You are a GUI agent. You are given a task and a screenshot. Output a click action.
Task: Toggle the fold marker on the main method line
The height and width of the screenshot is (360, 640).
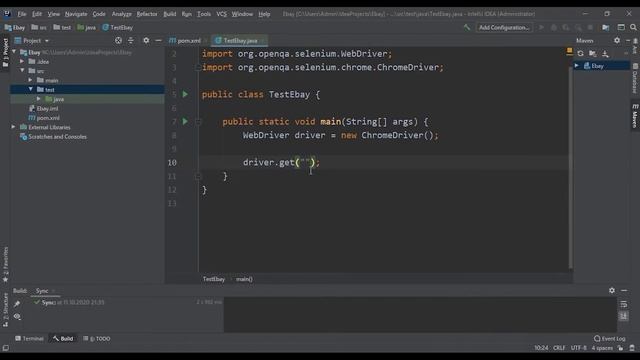(198, 122)
